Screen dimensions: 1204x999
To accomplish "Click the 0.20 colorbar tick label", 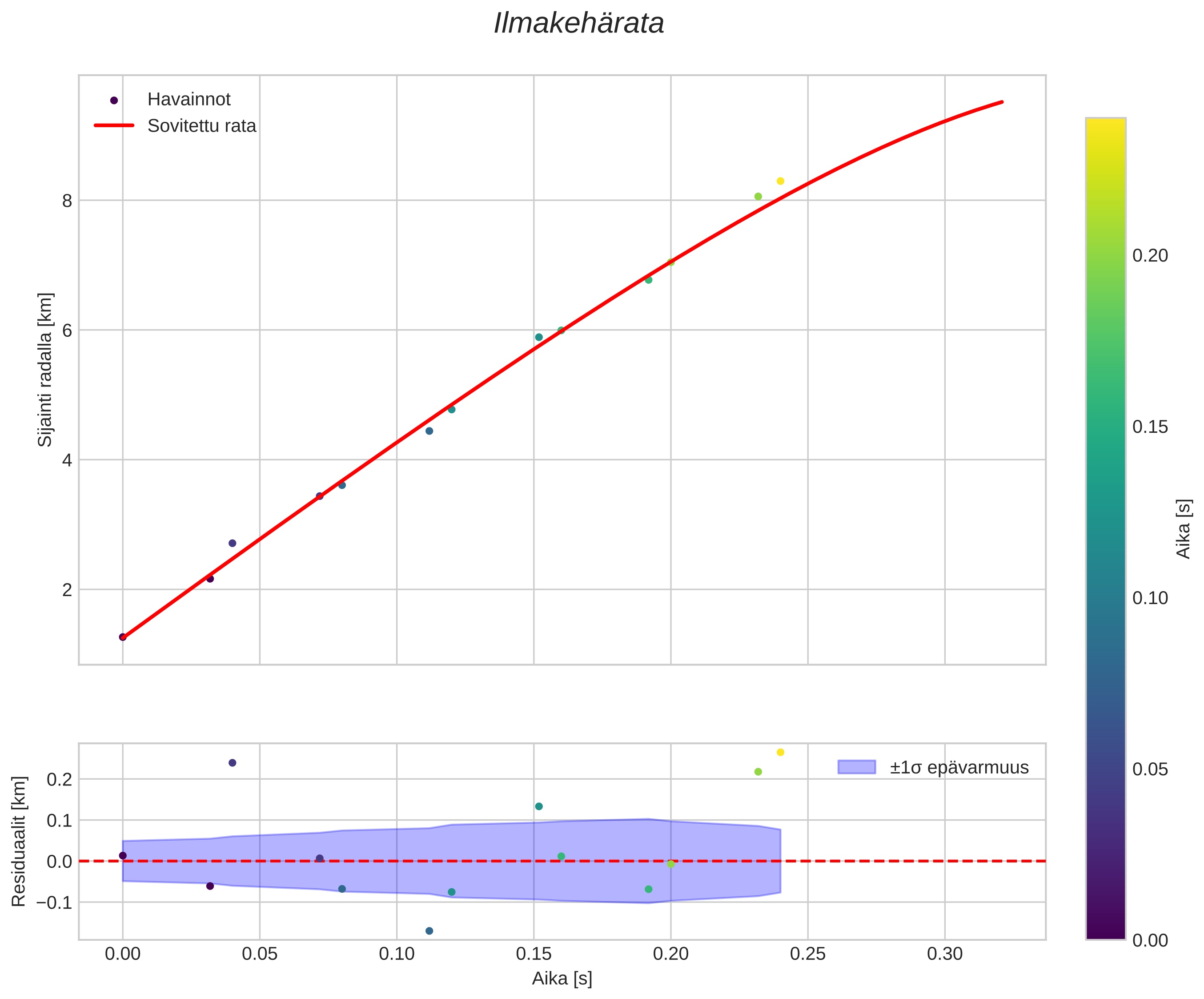I will tap(1150, 256).
